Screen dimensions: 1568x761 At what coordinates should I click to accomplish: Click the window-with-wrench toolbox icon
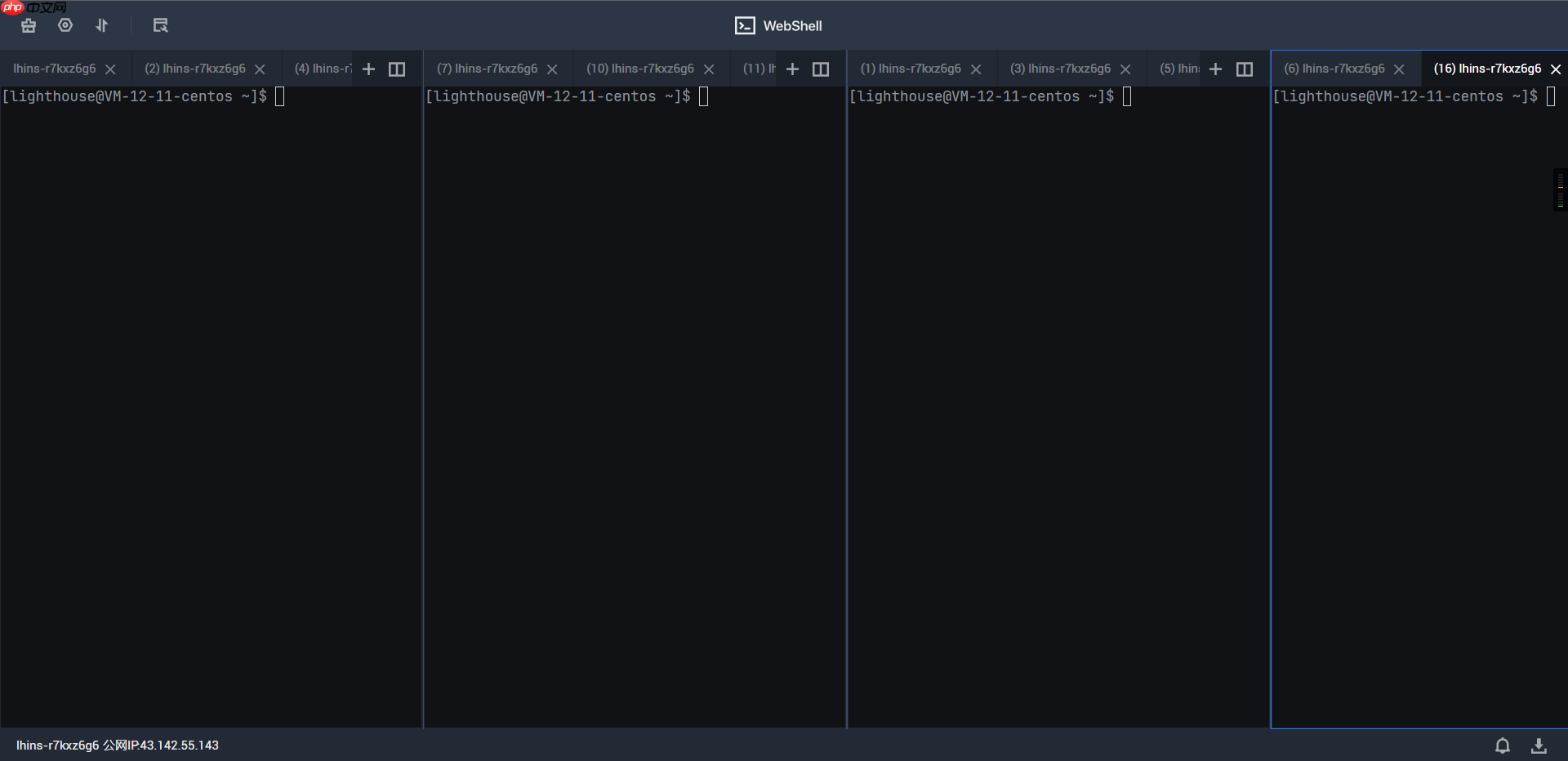160,25
